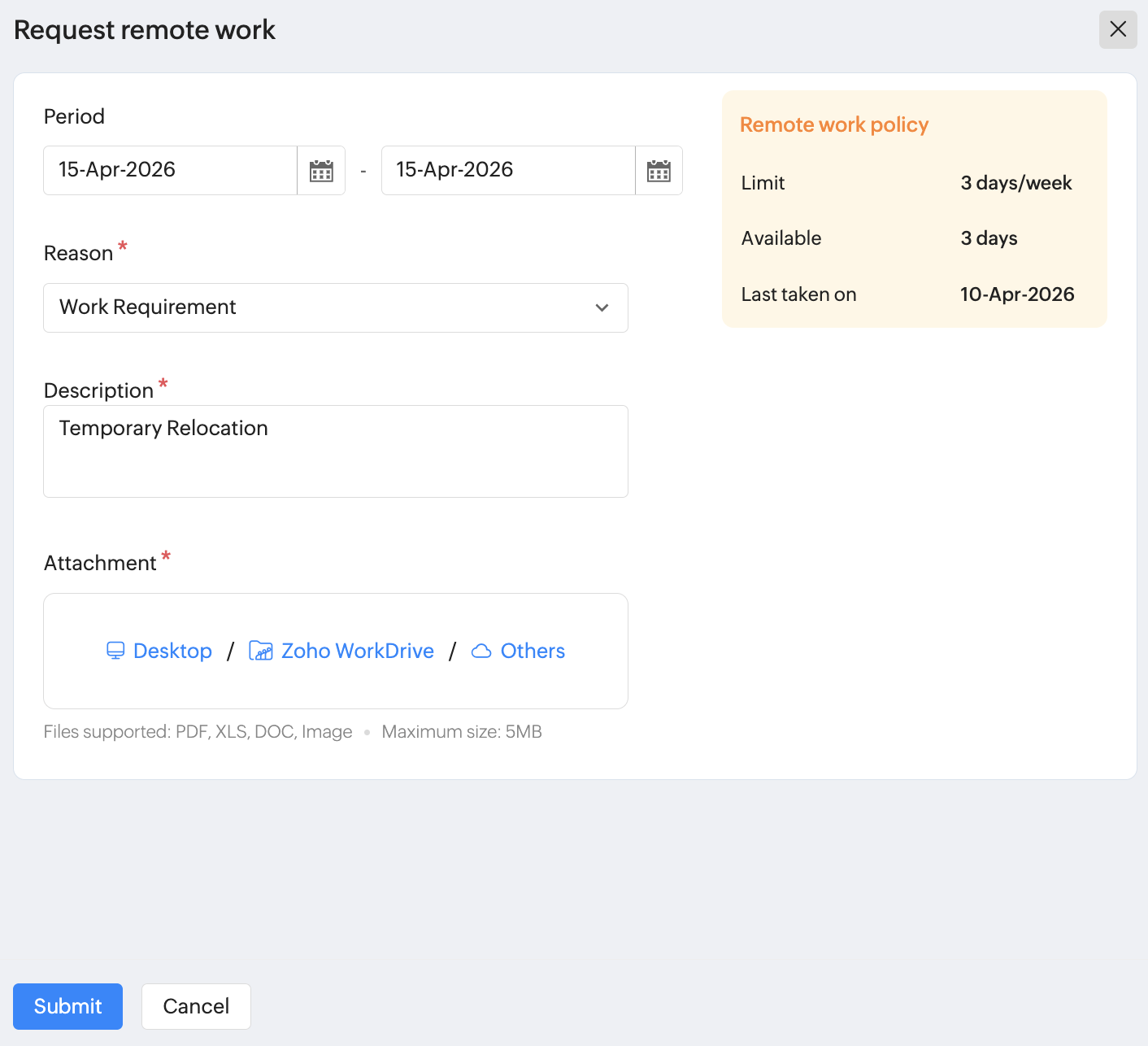Image resolution: width=1148 pixels, height=1046 pixels.
Task: Focus the start date 15-Apr-2026 field
Action: pos(170,170)
